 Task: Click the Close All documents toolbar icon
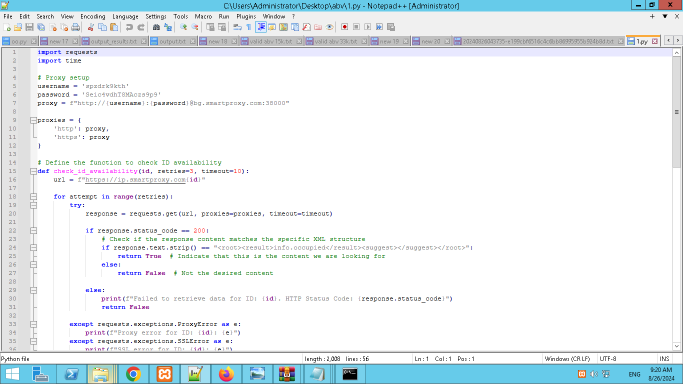click(x=64, y=27)
